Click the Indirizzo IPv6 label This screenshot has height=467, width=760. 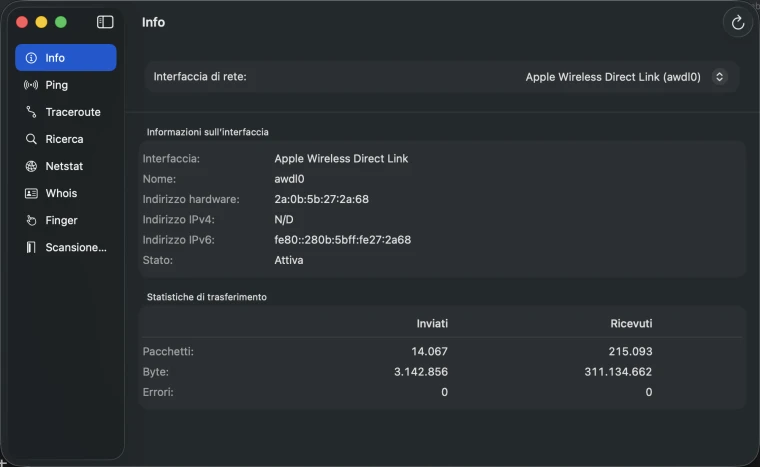pos(178,240)
